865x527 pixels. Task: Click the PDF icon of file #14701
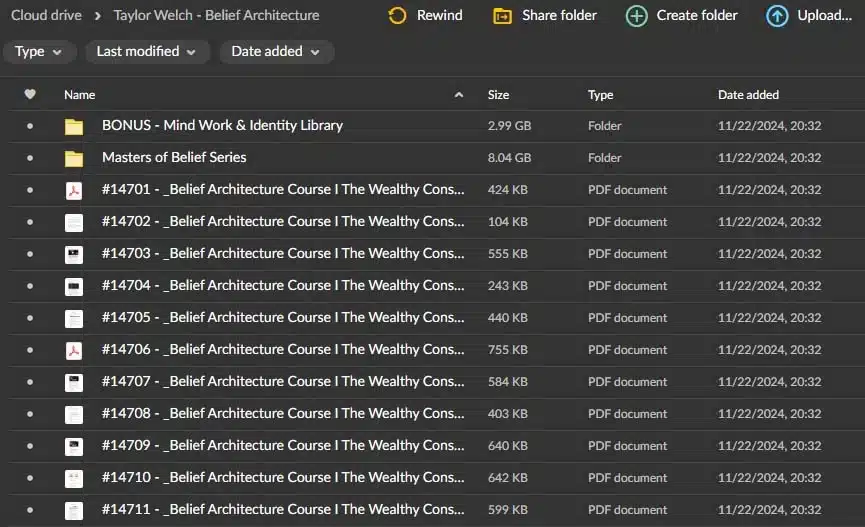pyautogui.click(x=74, y=190)
